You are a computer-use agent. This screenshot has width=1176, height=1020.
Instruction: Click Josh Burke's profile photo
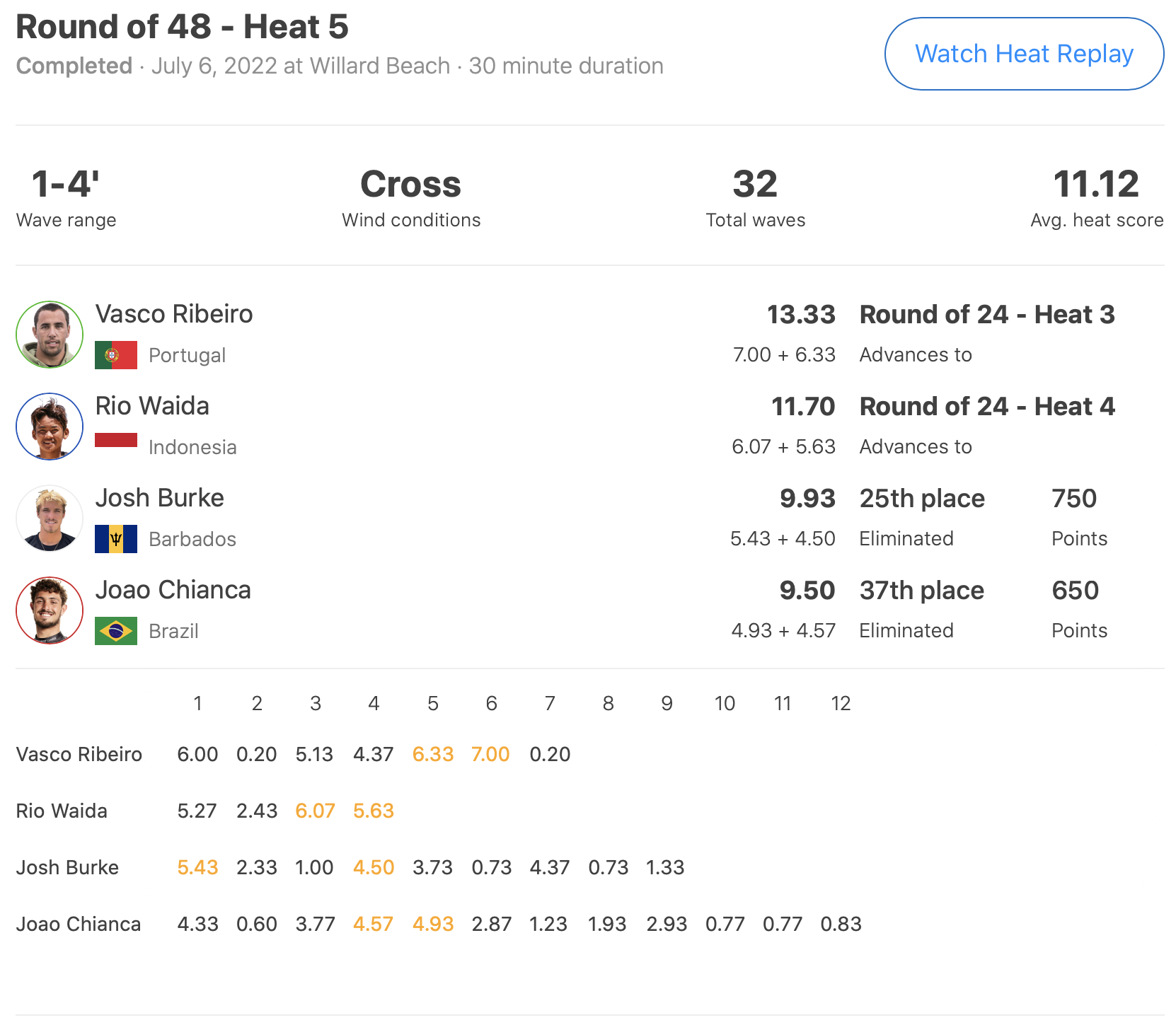pos(50,518)
